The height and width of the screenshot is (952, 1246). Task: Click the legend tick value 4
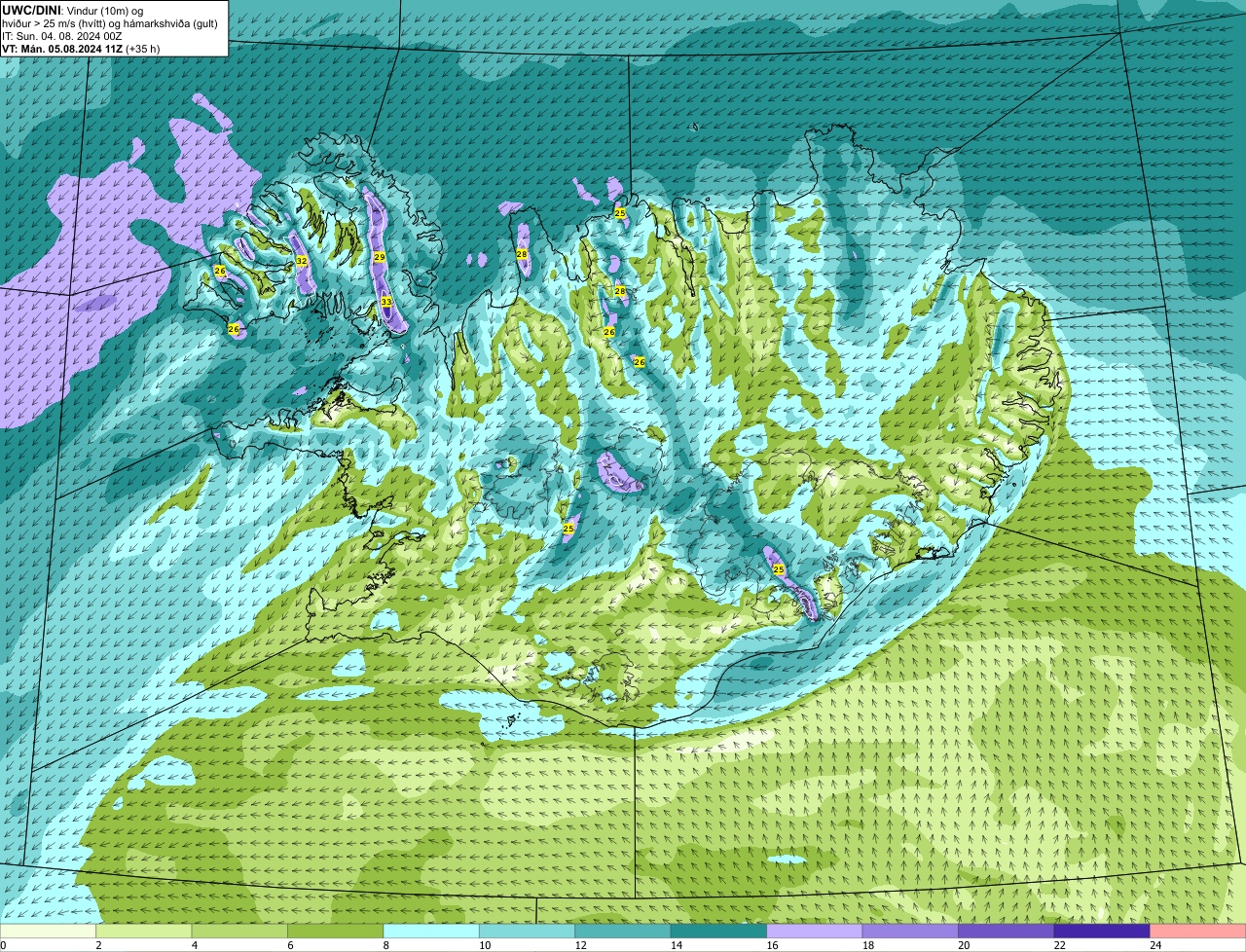193,945
